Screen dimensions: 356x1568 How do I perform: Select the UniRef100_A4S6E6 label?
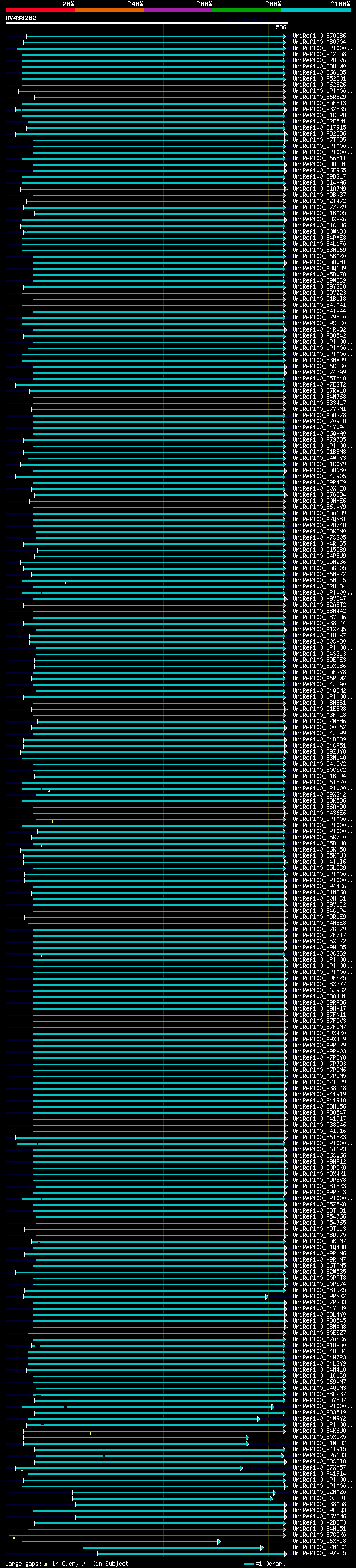[x=319, y=813]
